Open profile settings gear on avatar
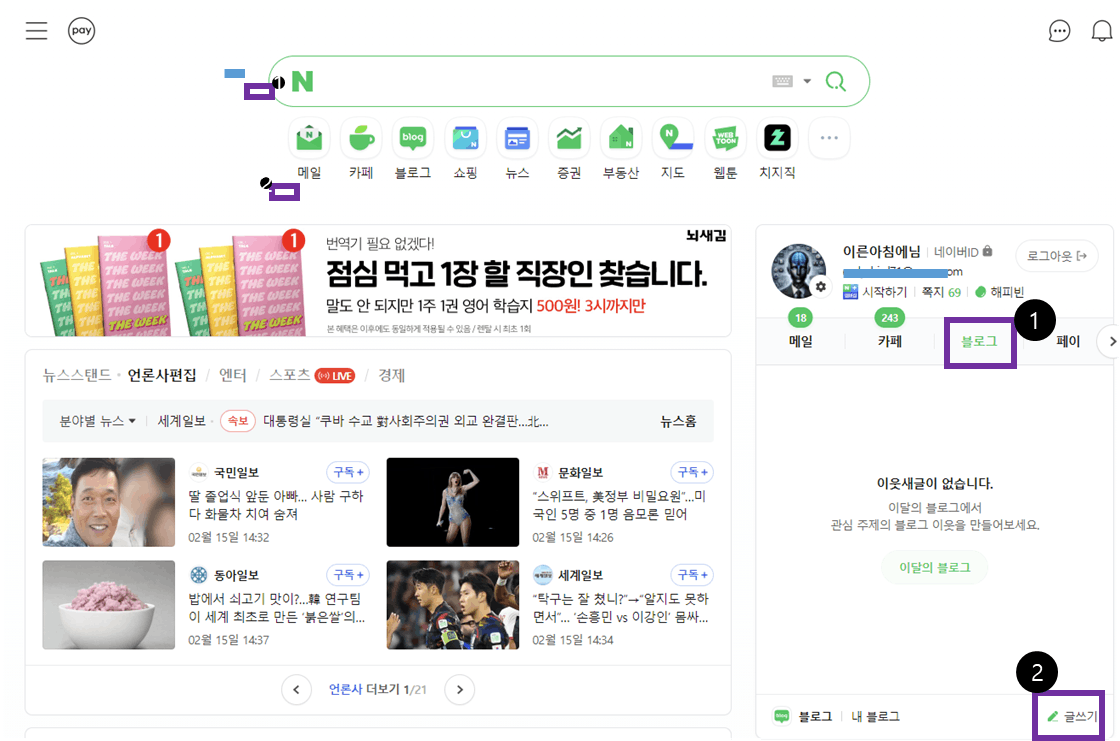 tap(821, 287)
